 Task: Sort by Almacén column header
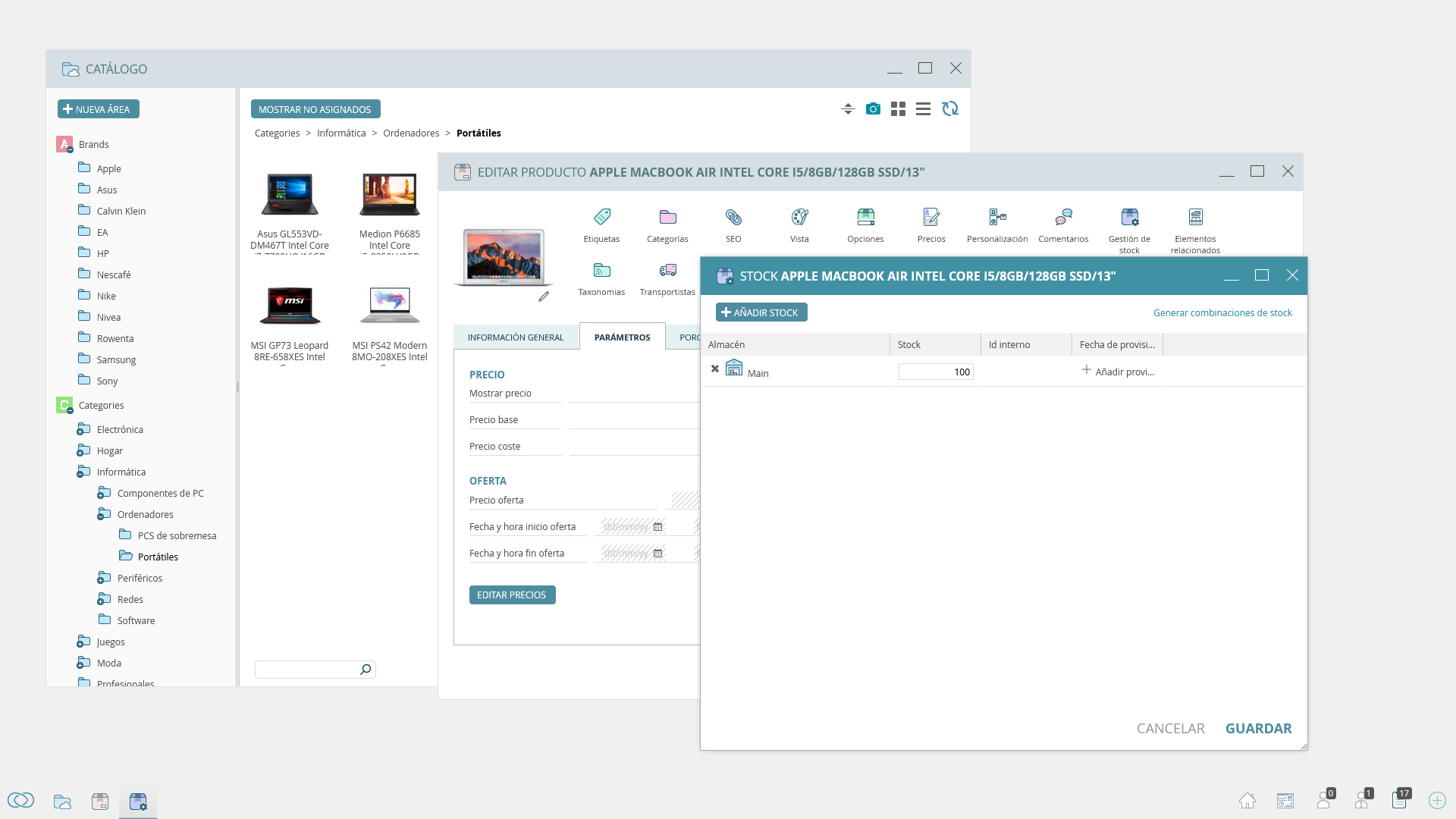(x=795, y=344)
